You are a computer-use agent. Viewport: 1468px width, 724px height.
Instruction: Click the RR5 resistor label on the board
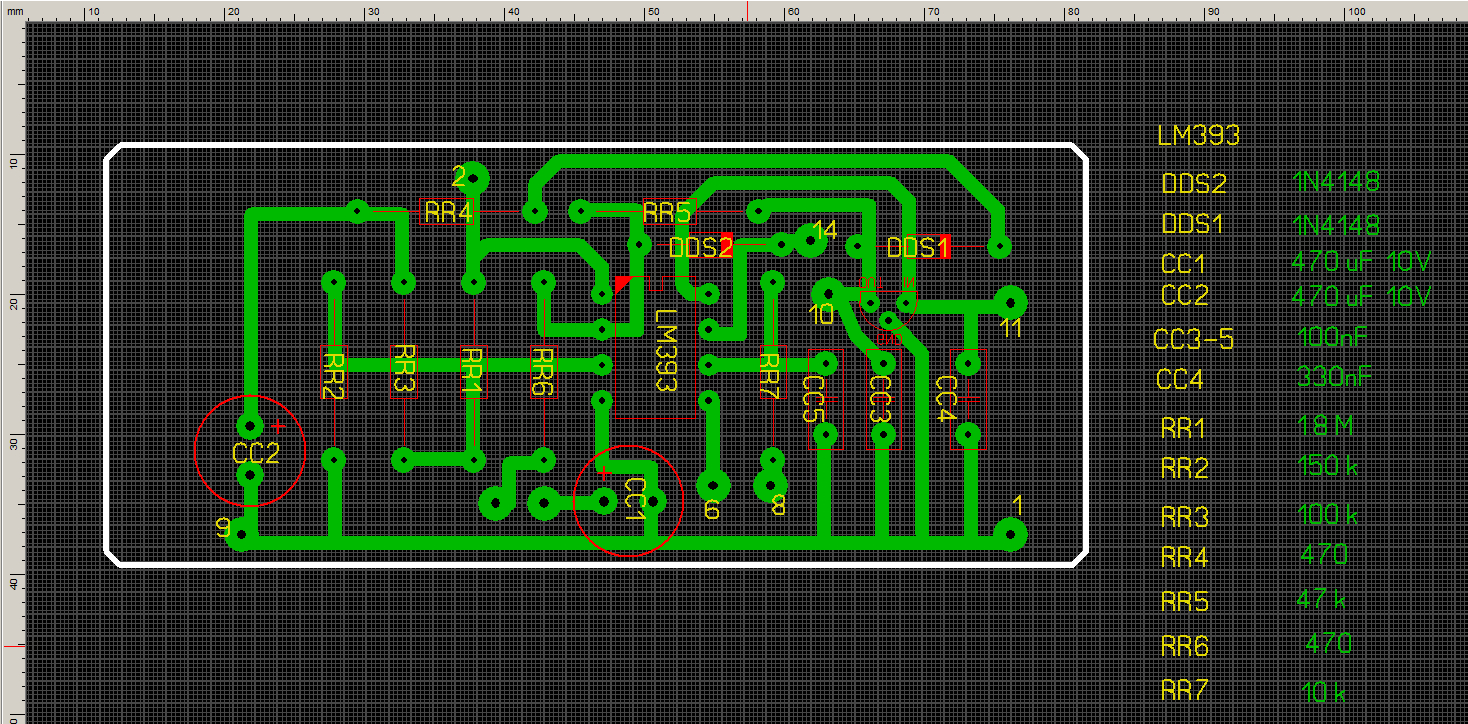(667, 212)
